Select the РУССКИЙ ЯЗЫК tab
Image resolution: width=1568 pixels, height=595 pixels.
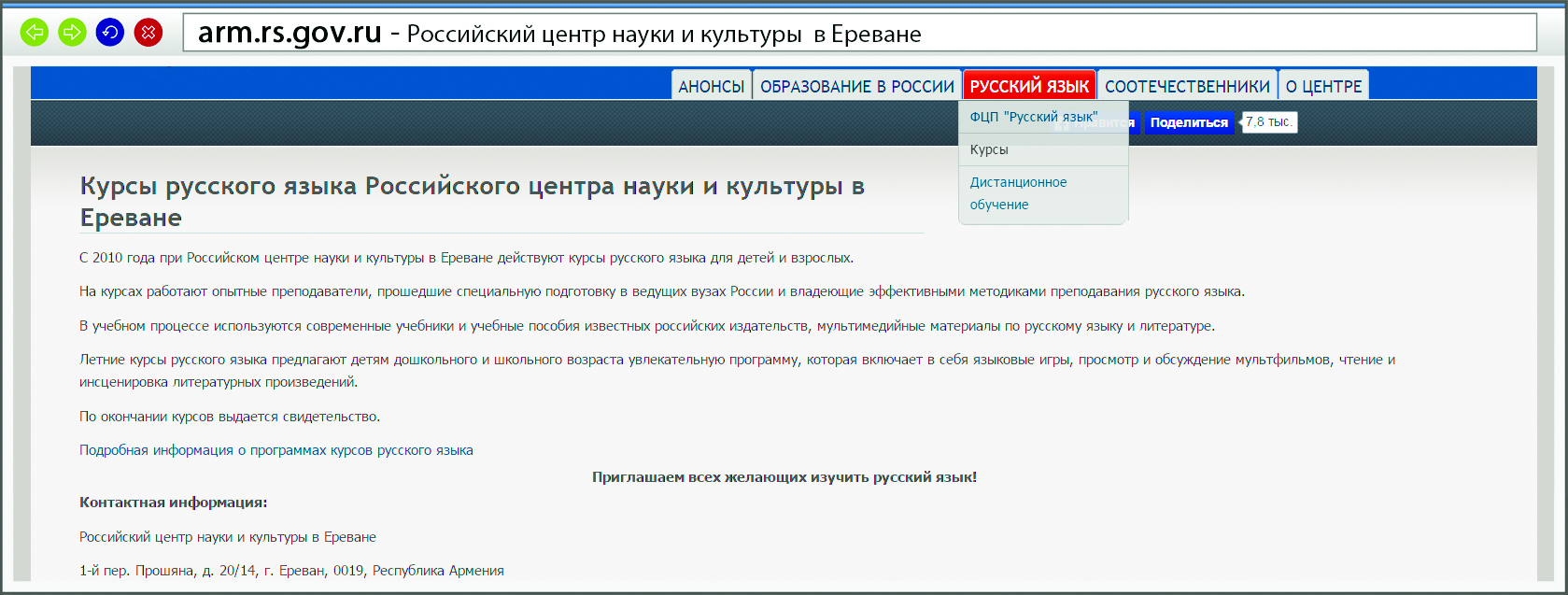(1029, 86)
